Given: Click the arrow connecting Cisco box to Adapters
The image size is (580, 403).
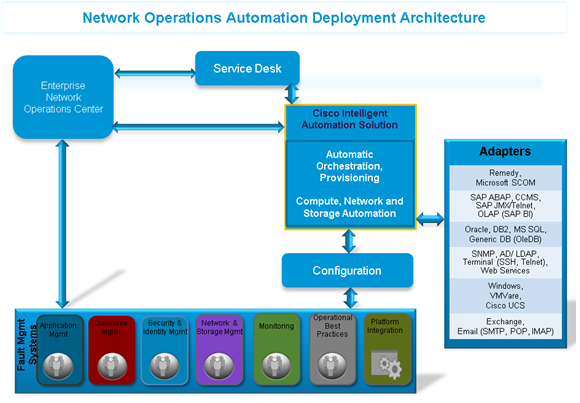Looking at the screenshot, I should (430, 219).
